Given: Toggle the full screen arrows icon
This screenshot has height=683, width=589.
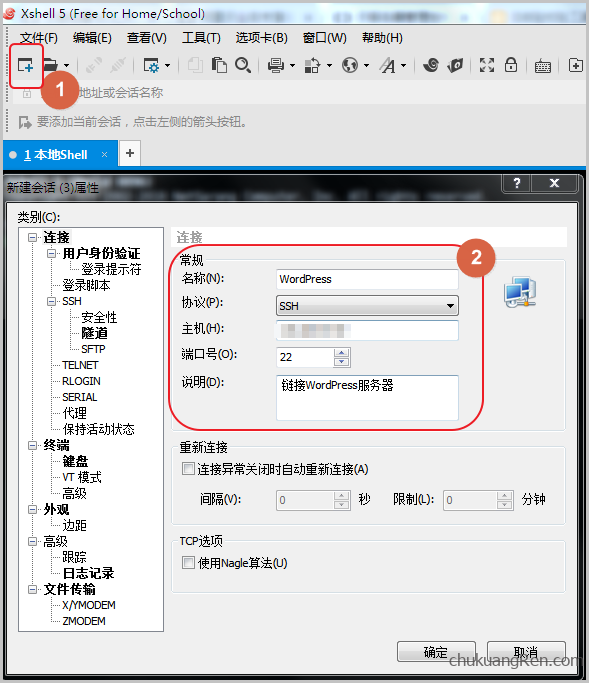Looking at the screenshot, I should [x=487, y=65].
